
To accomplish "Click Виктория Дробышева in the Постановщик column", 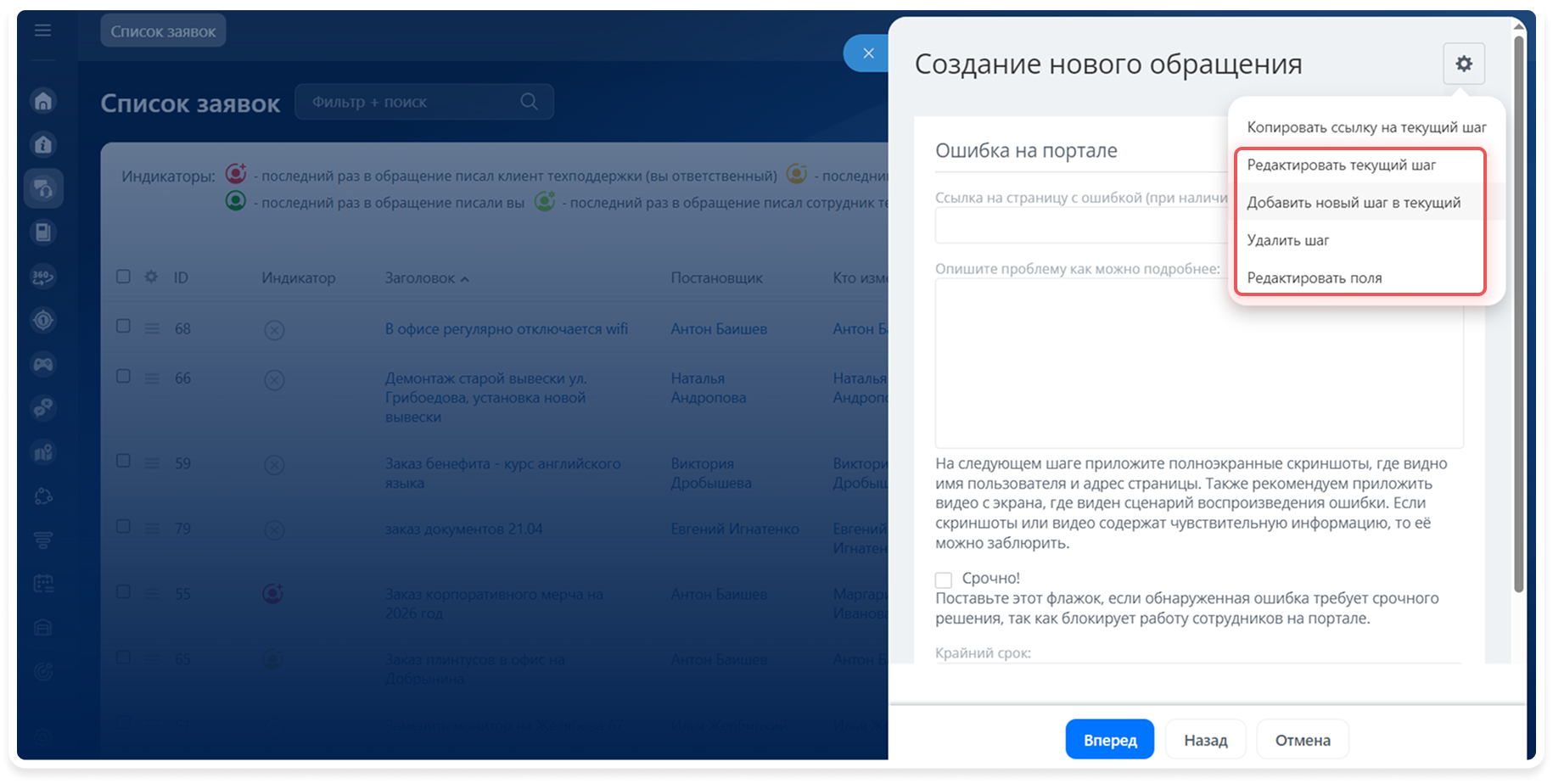I will (x=711, y=473).
